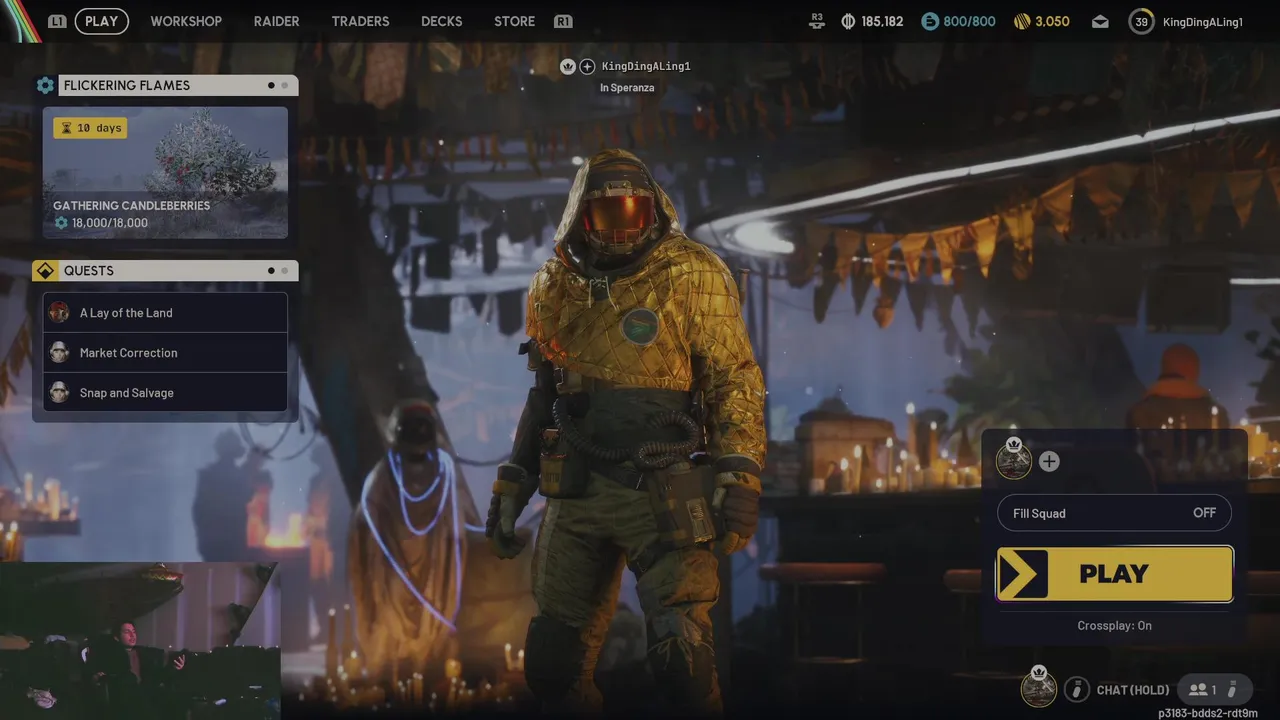Viewport: 1280px width, 720px height.
Task: Open the A Lay of the Land quest
Action: (165, 313)
